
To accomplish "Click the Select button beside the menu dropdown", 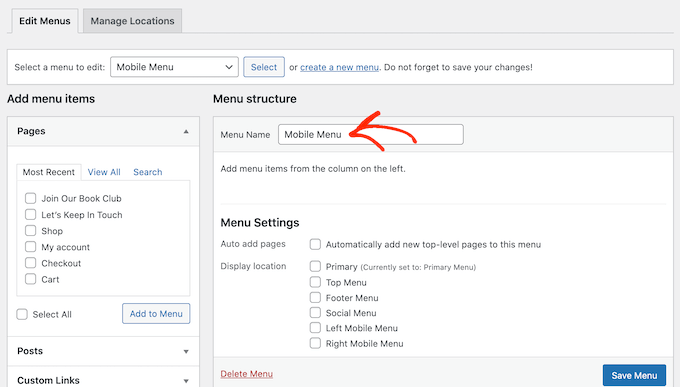I will (x=264, y=67).
